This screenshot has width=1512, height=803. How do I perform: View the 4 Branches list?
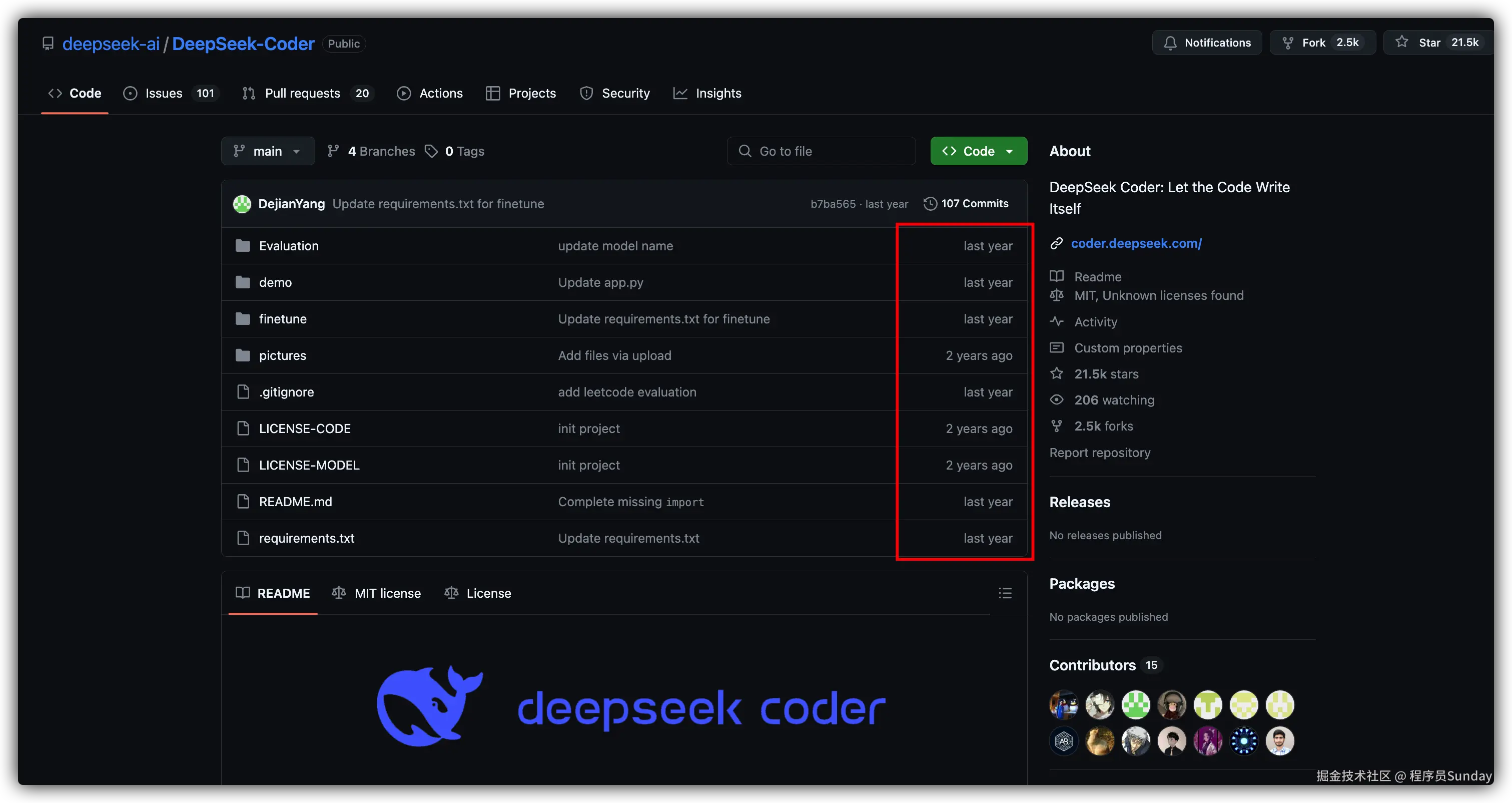(x=371, y=151)
